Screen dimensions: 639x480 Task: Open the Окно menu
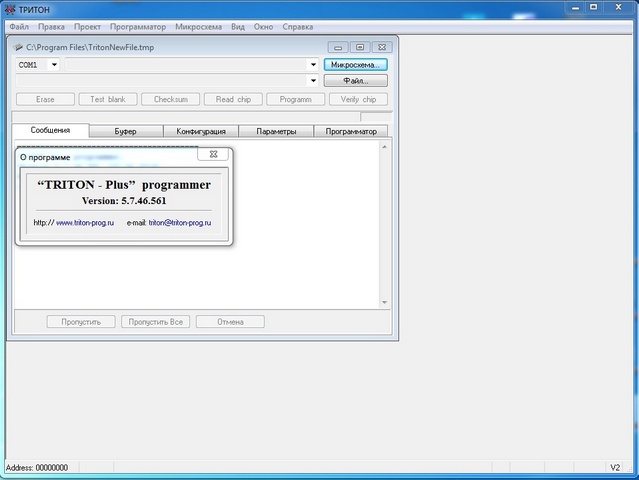pos(263,27)
